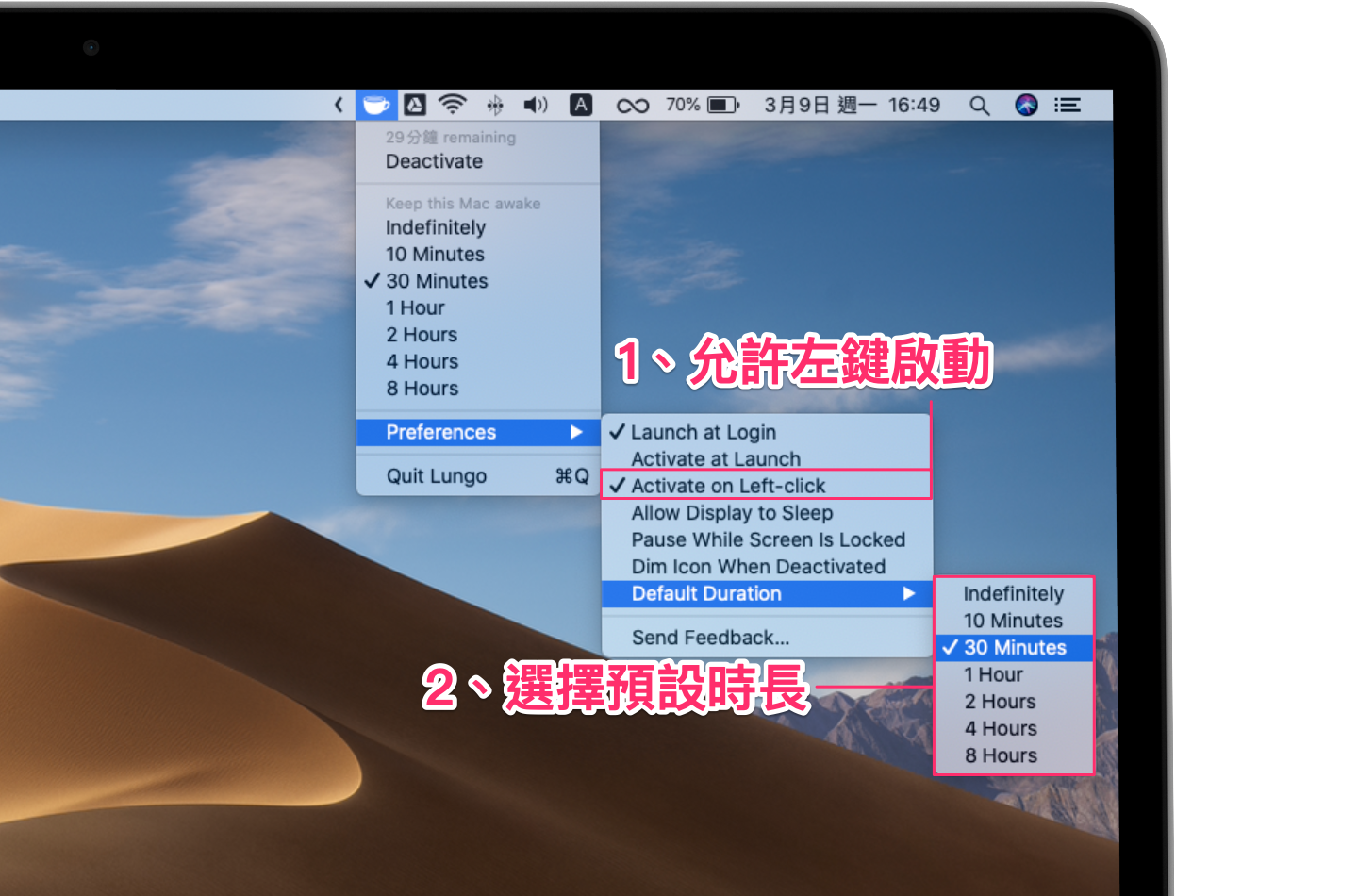Set default duration to Indefinitely
Image resolution: width=1358 pixels, height=896 pixels.
pos(1014,593)
